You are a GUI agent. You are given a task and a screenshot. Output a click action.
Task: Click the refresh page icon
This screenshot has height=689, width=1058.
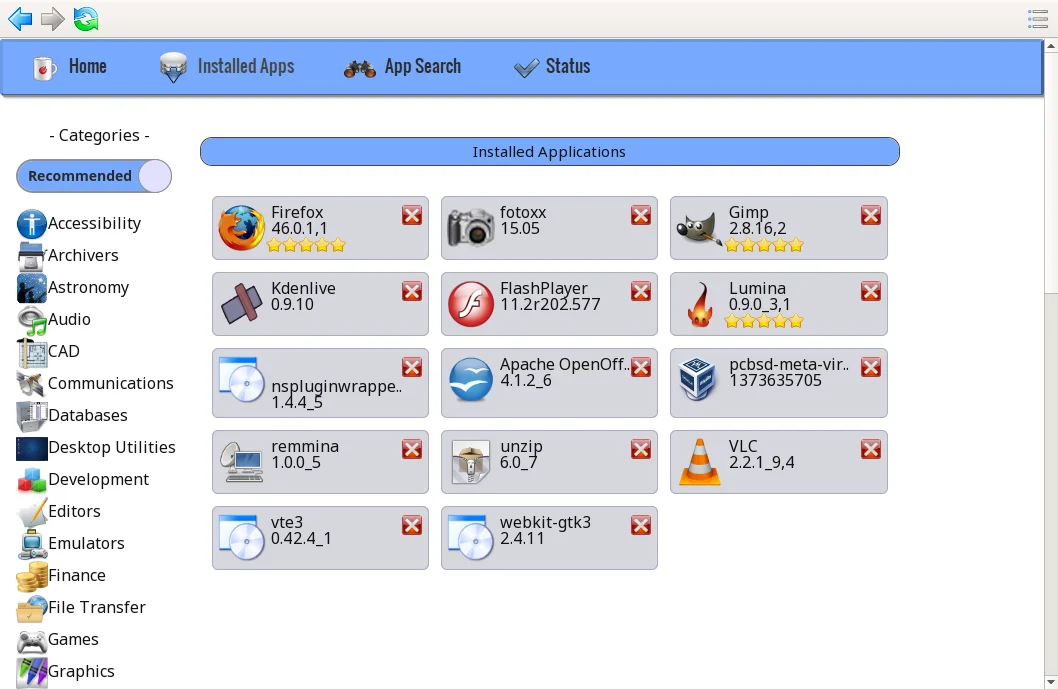86,18
